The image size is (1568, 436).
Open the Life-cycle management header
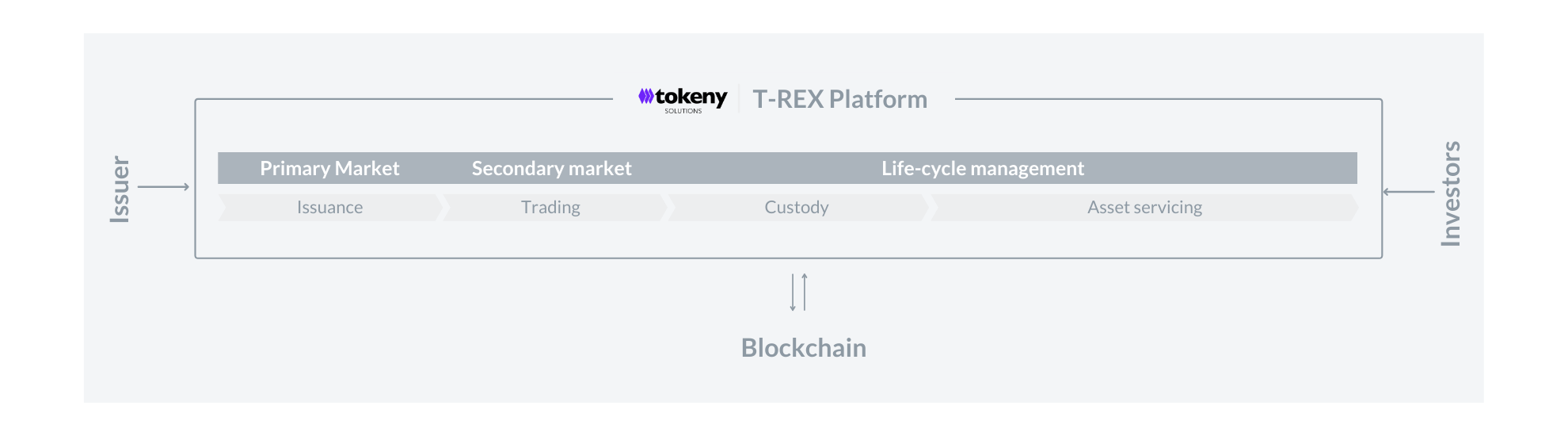[x=983, y=168]
